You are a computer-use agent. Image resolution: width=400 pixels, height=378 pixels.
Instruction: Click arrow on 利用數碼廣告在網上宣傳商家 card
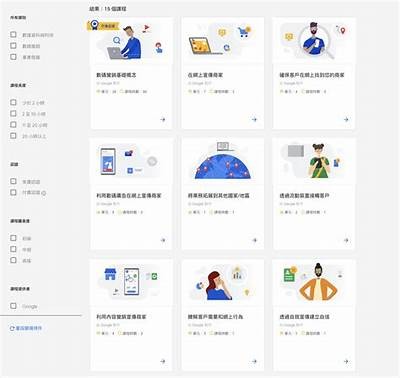click(x=163, y=240)
